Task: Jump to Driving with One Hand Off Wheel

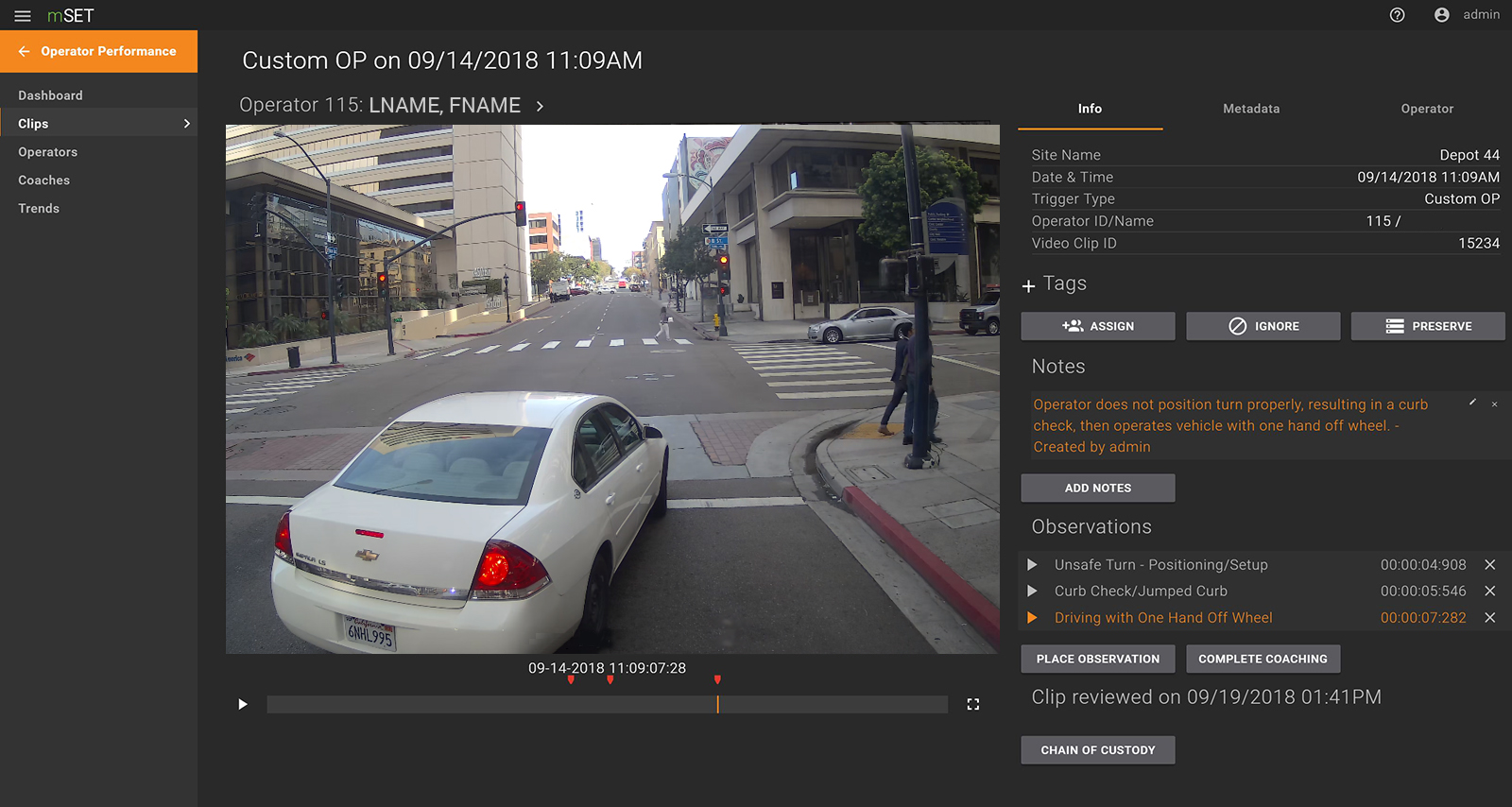Action: click(x=1032, y=618)
